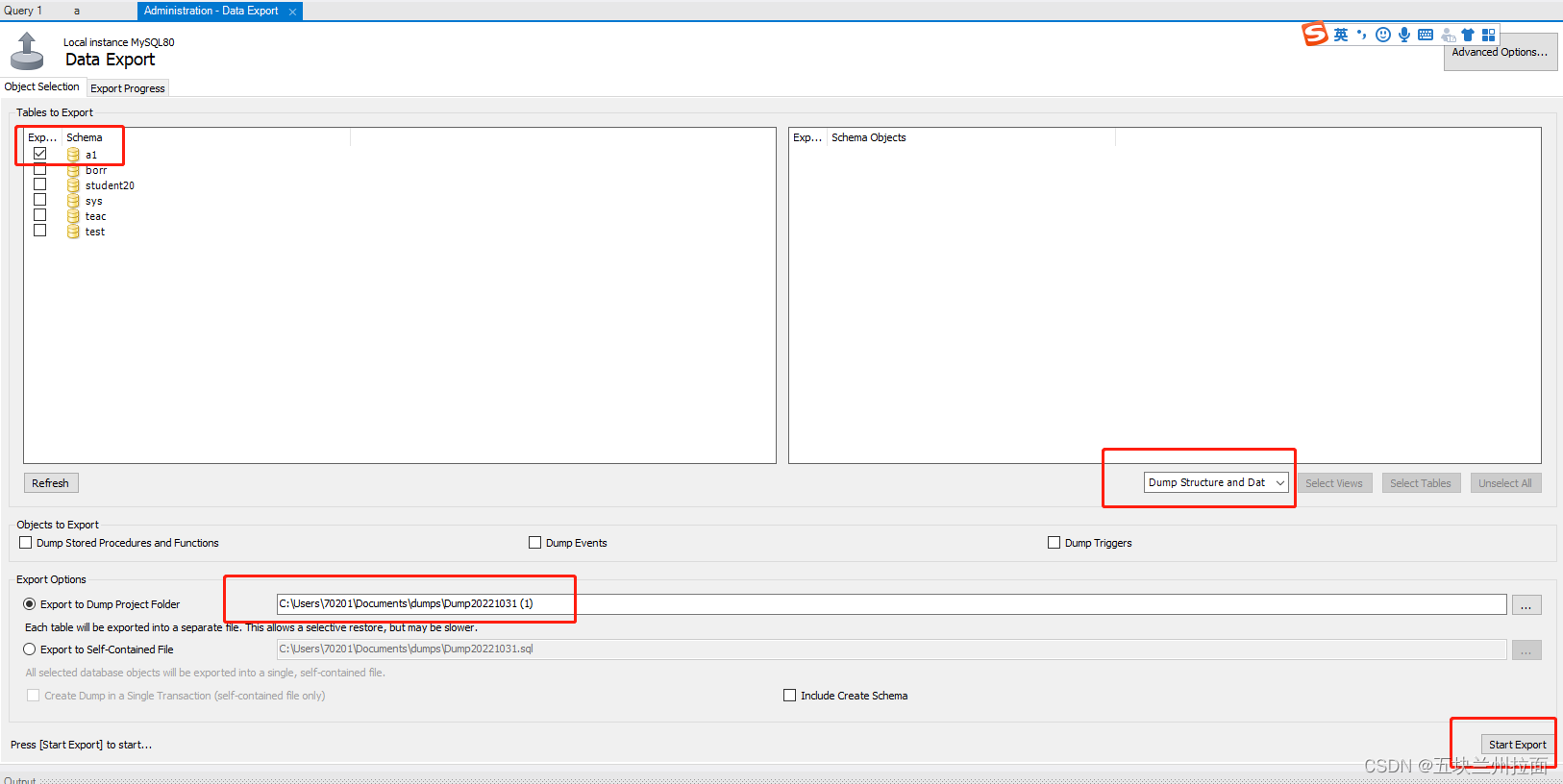Check the borr schema export checkbox
This screenshot has width=1563, height=784.
point(39,169)
